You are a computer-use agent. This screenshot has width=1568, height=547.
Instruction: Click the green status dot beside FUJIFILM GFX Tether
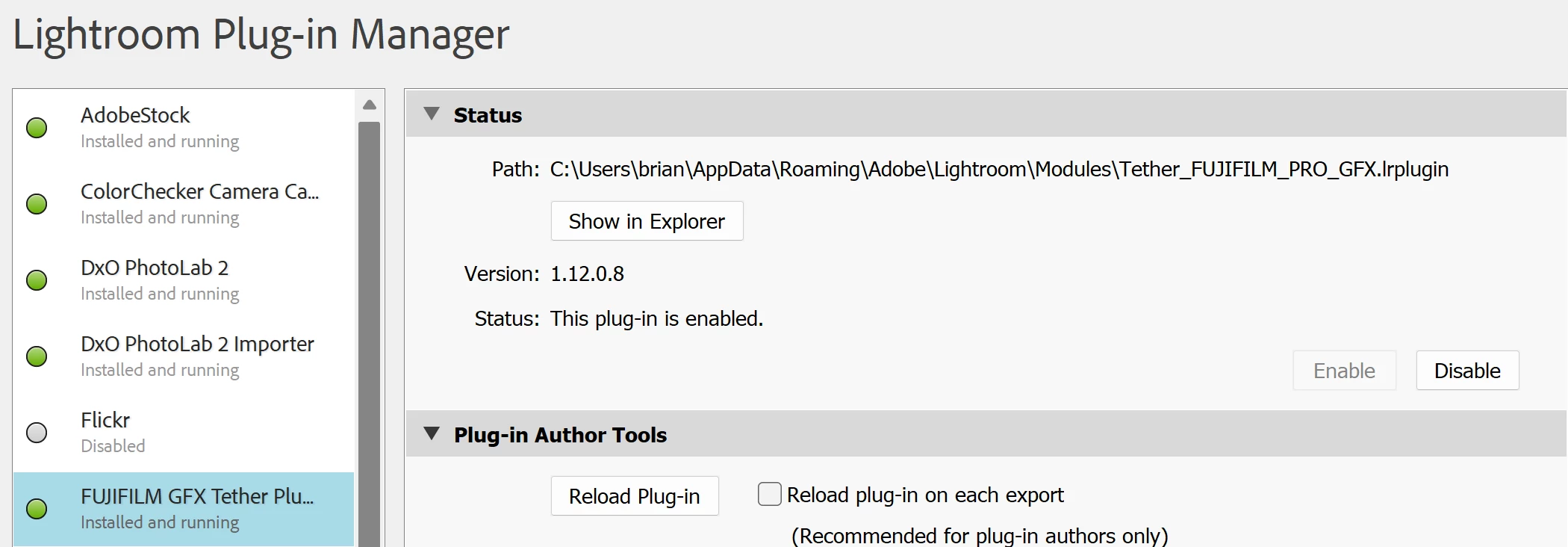[37, 509]
